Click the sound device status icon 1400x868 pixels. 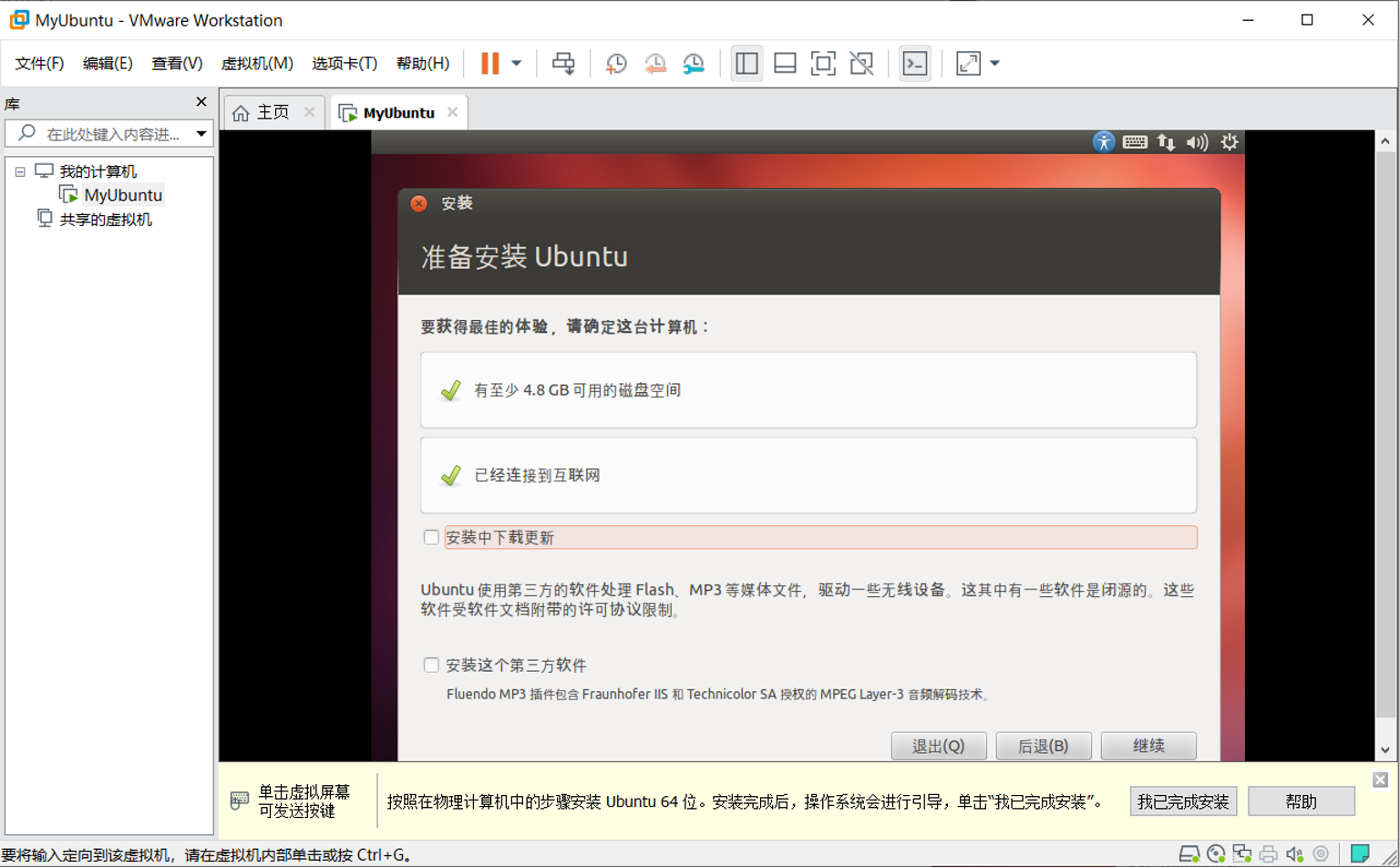(1293, 855)
